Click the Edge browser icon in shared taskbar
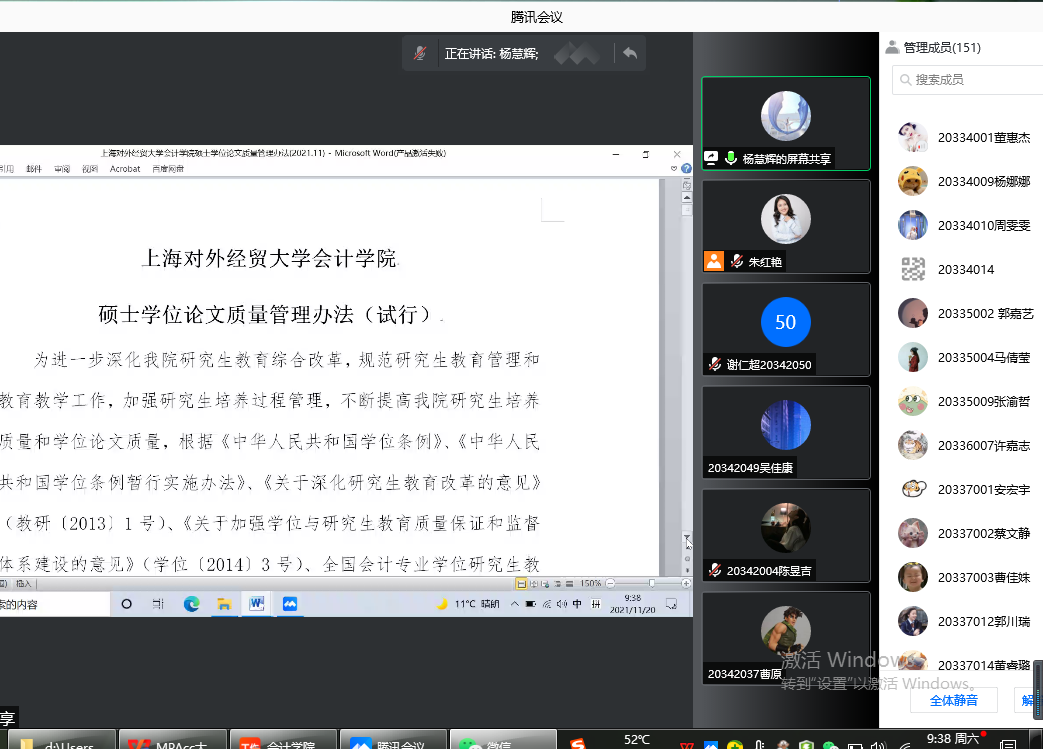Viewport: 1043px width, 749px height. (x=191, y=604)
